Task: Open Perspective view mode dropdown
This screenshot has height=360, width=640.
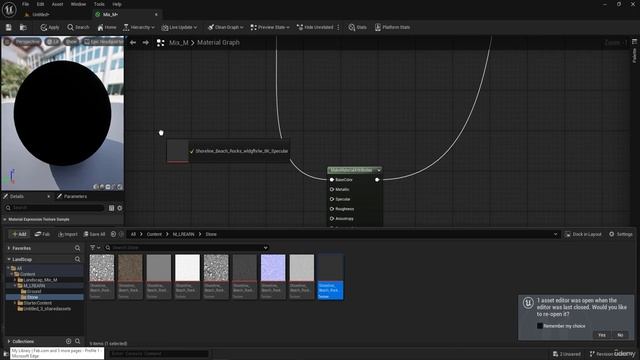Action: pyautogui.click(x=28, y=42)
